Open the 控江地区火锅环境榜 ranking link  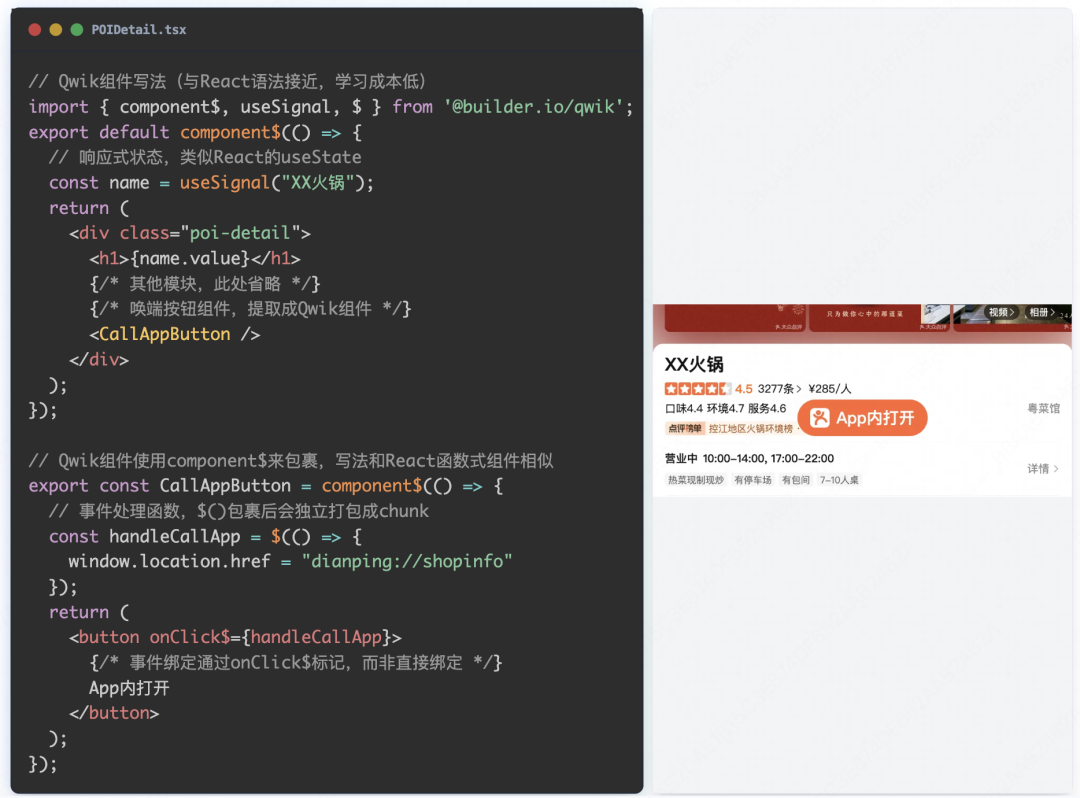click(751, 429)
